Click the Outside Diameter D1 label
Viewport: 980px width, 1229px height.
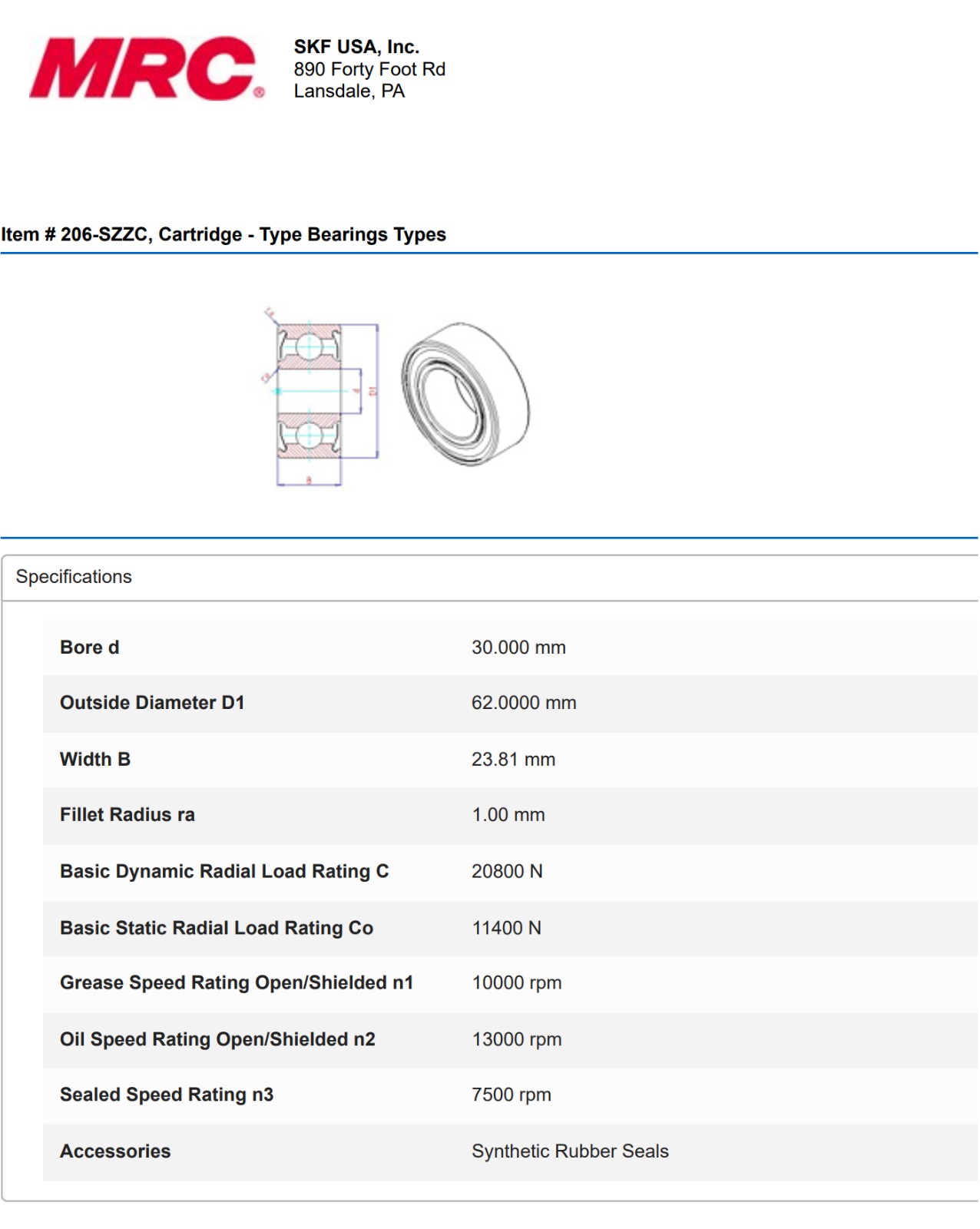[x=152, y=703]
